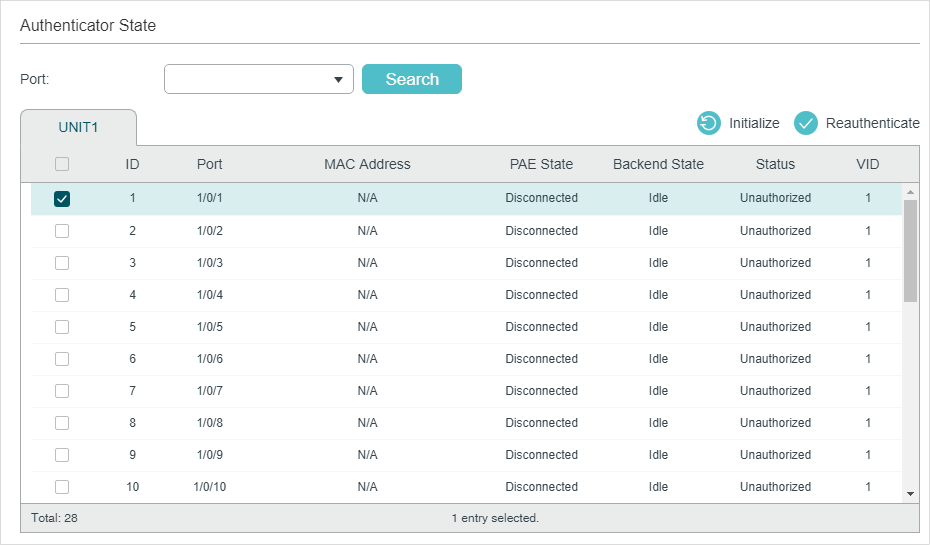Screen dimensions: 930x545
Task: Click the Port dropdown arrow
Action: pos(338,79)
